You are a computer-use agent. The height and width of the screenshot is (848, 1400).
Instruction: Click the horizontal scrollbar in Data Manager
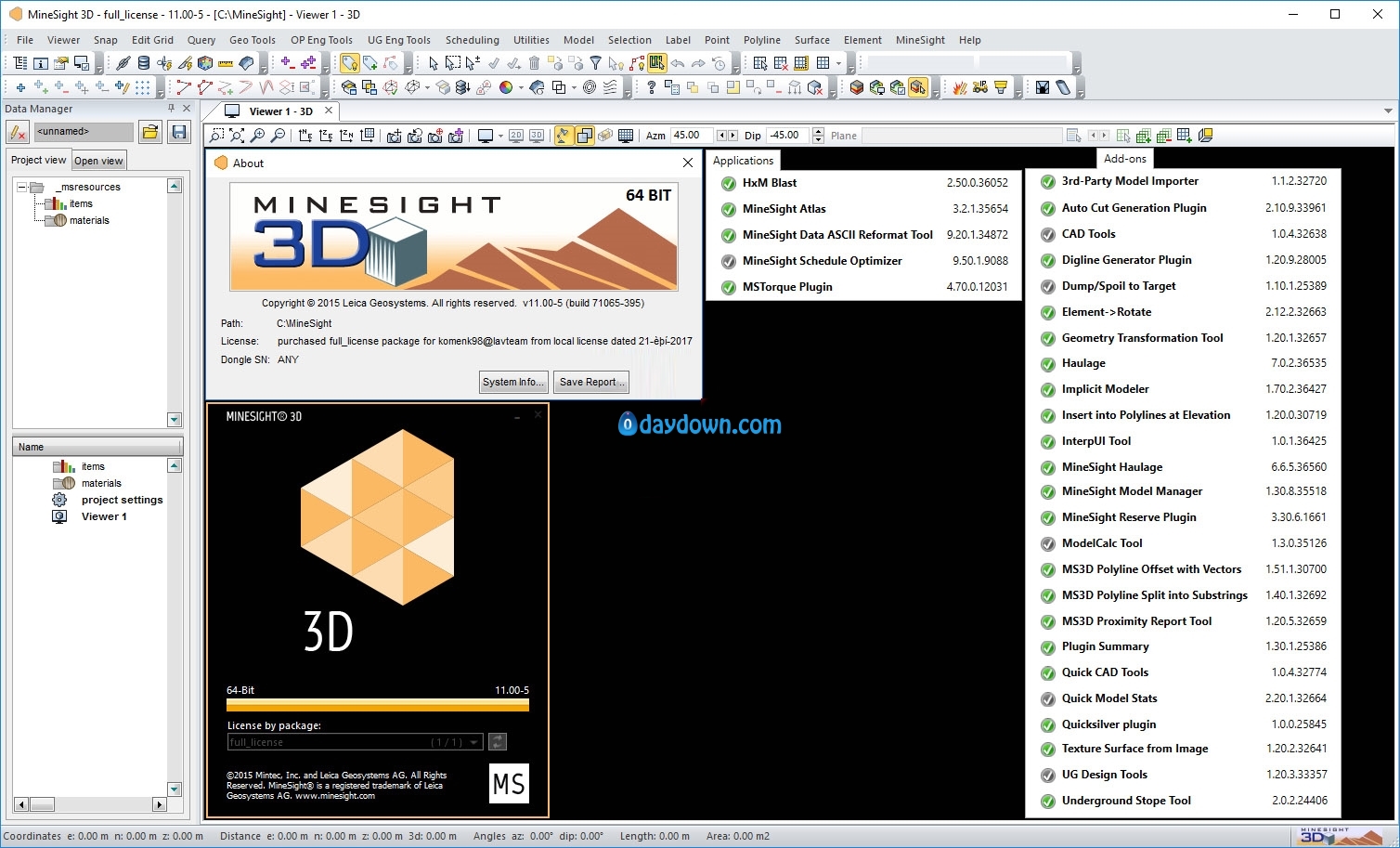[90, 804]
